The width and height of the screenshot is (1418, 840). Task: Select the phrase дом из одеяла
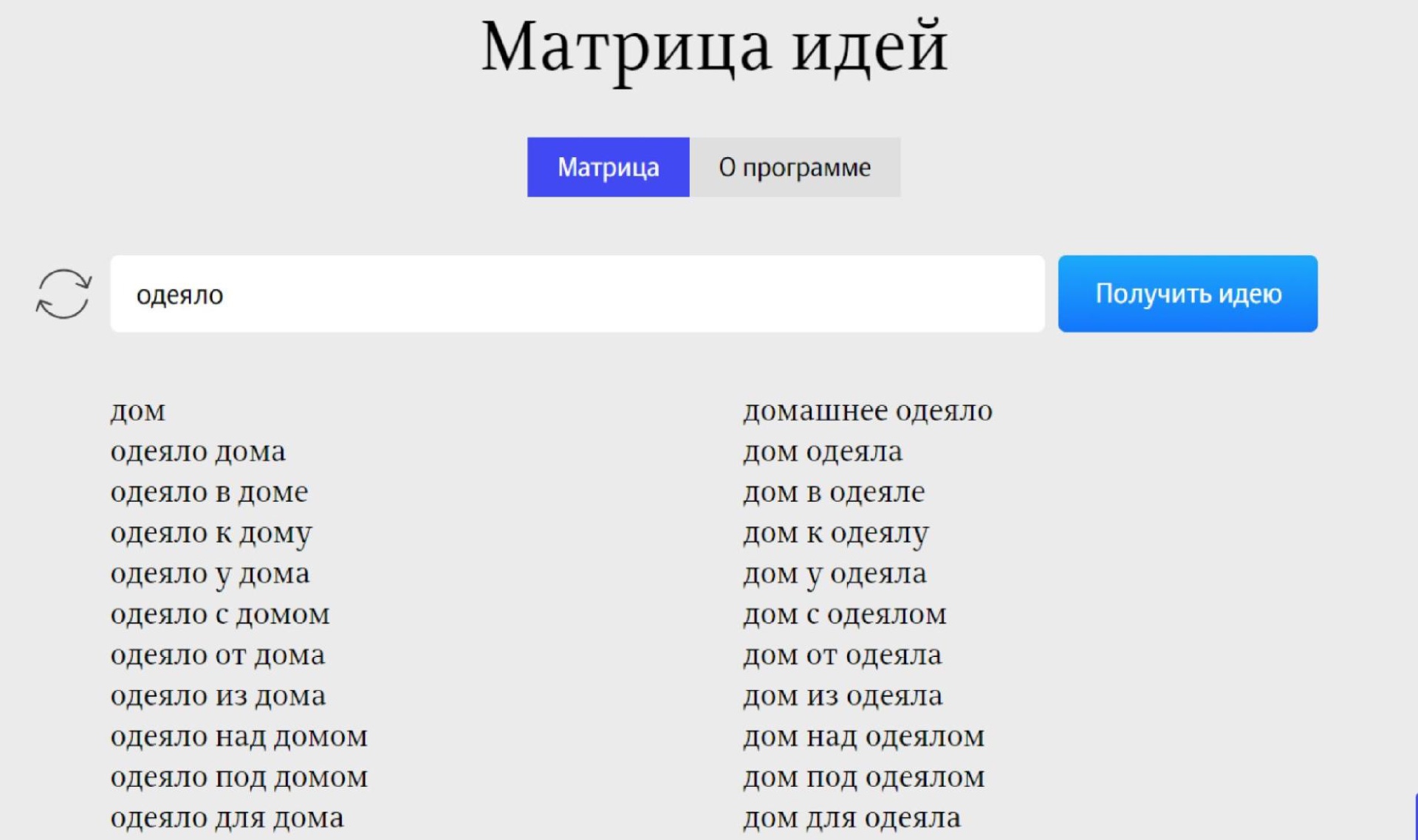(x=843, y=695)
